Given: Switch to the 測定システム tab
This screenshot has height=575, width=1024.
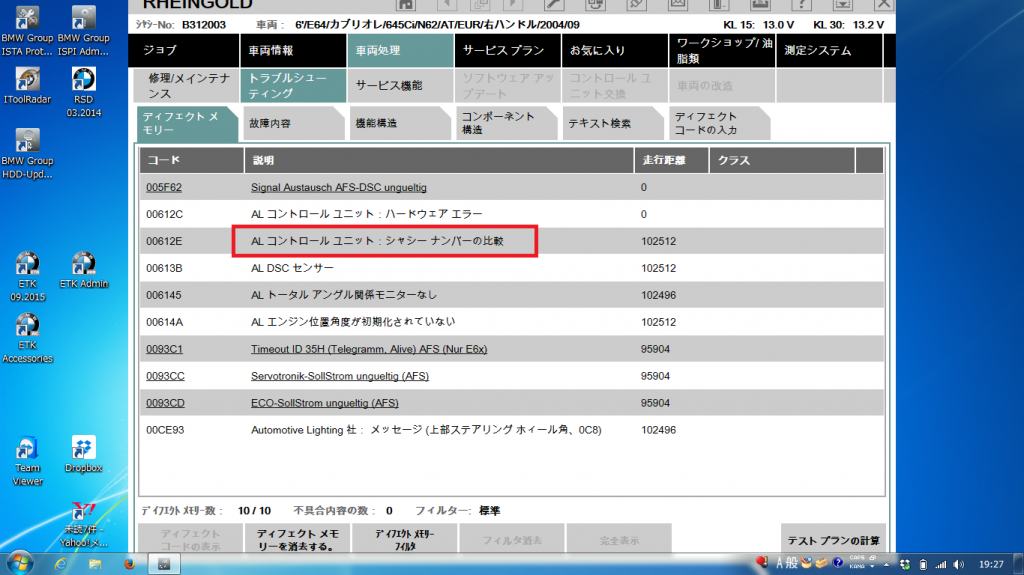Looking at the screenshot, I should click(829, 50).
